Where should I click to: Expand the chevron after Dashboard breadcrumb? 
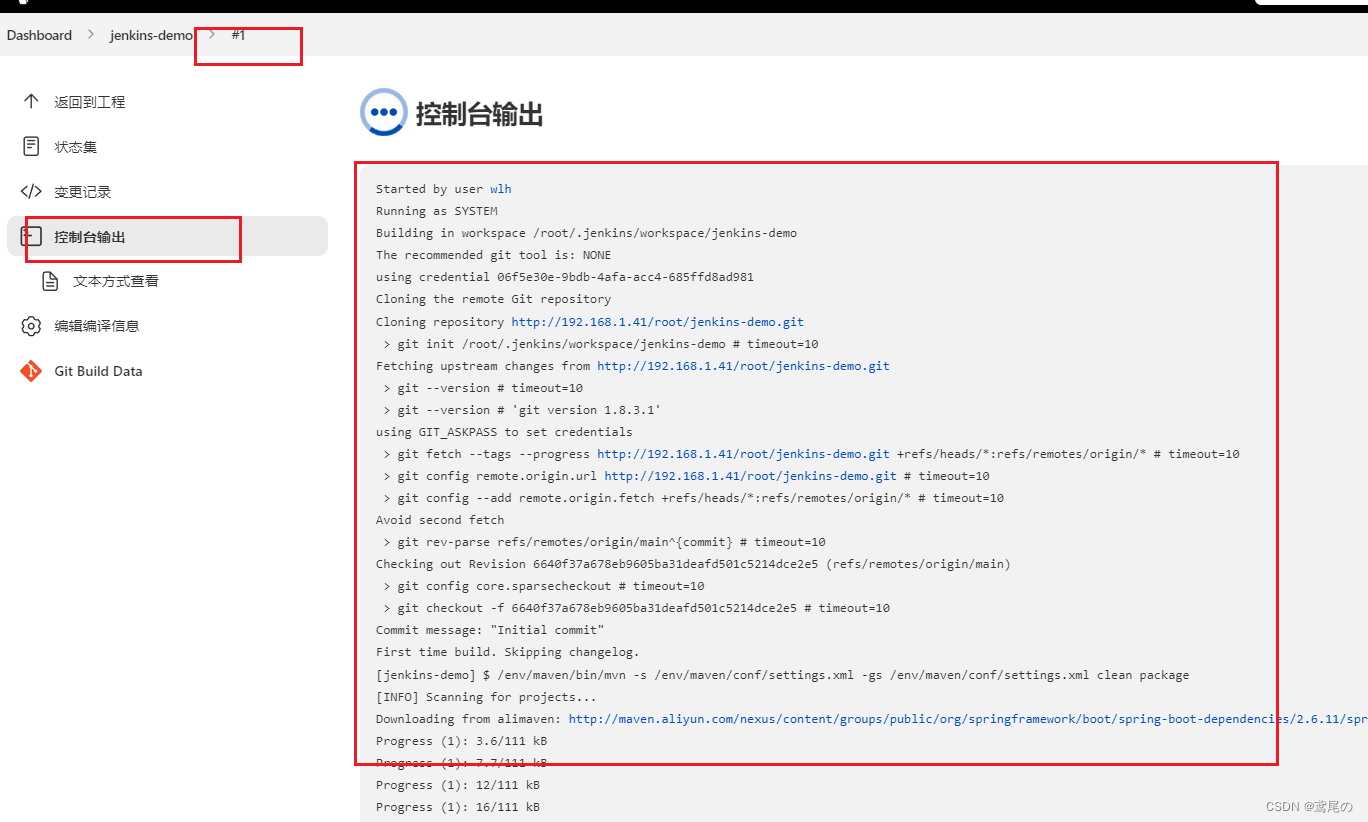pyautogui.click(x=90, y=35)
